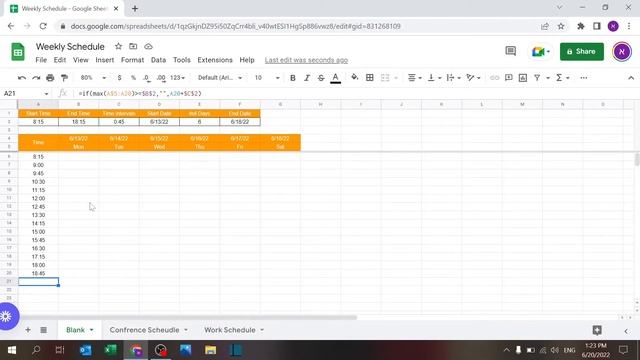The height and width of the screenshot is (360, 640).
Task: Print the spreadsheet
Action: click(50, 78)
